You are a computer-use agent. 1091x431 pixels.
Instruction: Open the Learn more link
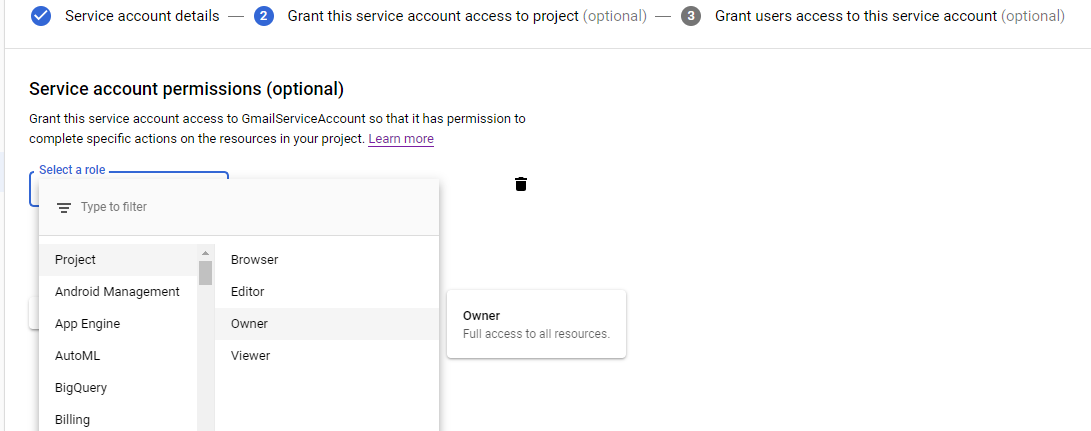click(401, 139)
